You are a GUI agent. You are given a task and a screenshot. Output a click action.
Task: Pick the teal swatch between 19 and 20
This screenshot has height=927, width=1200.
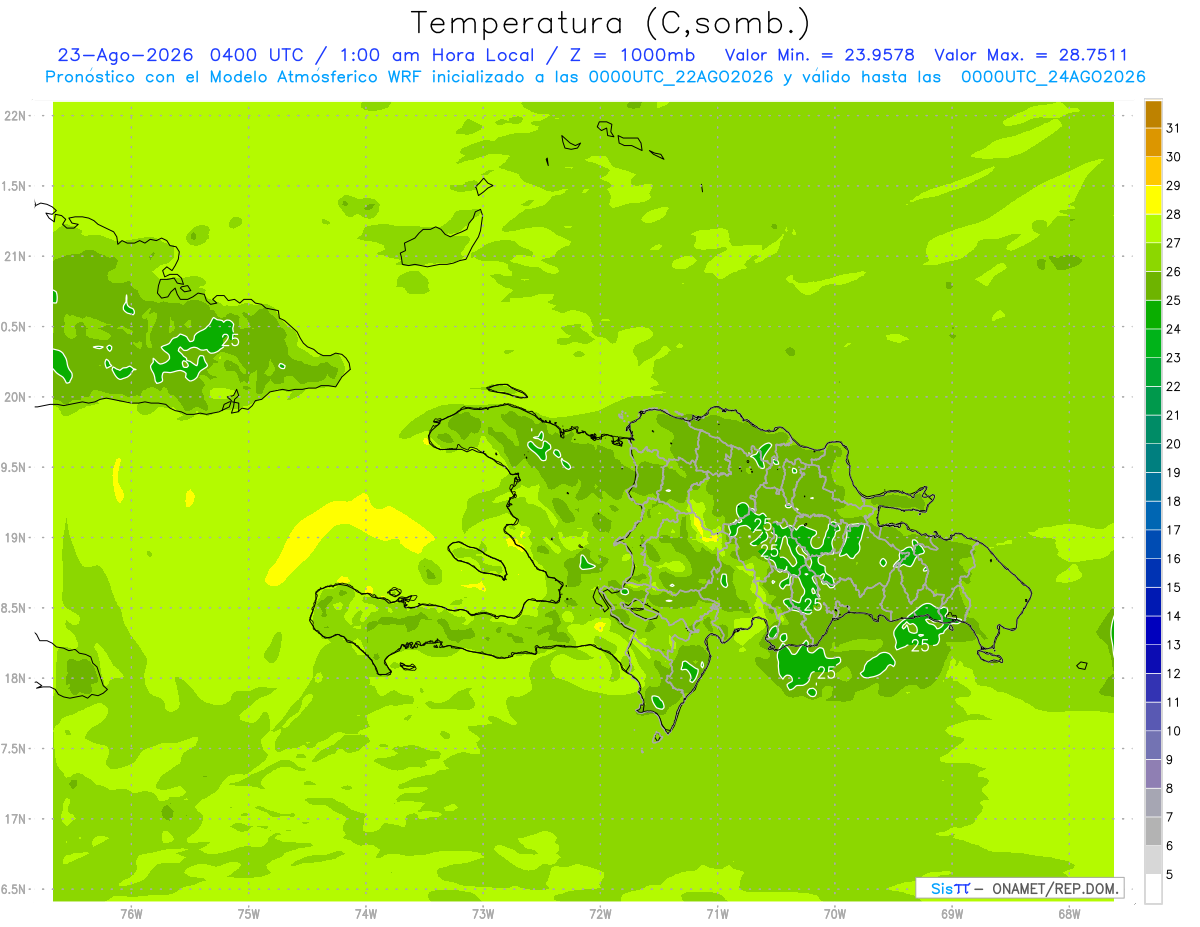coord(1153,458)
